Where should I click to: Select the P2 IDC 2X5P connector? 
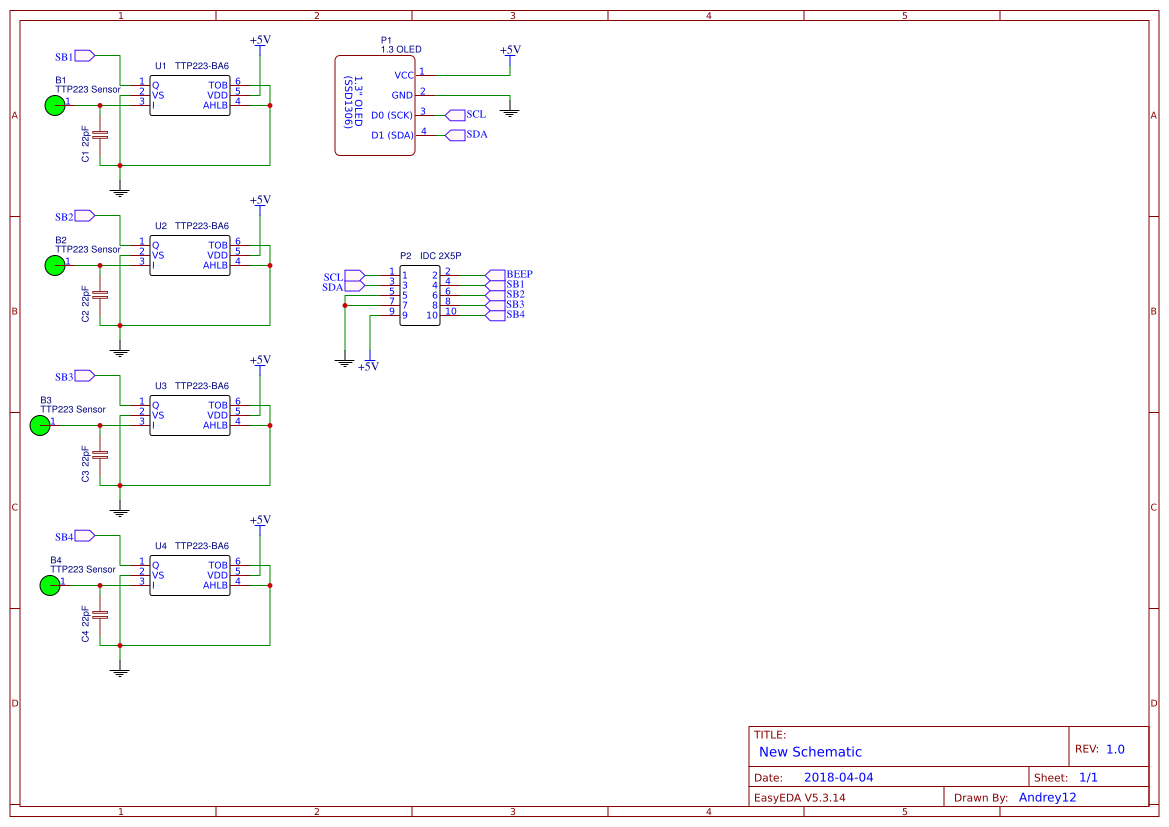click(422, 293)
